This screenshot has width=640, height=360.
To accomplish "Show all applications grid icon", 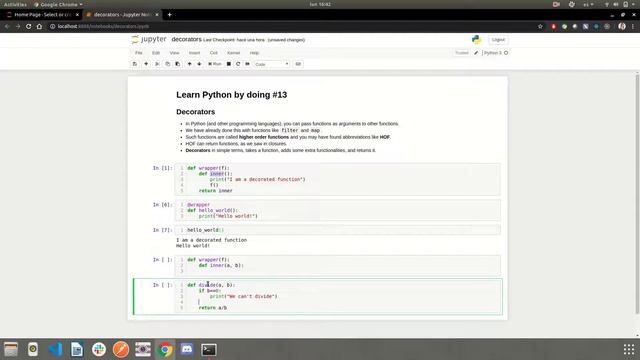I will (x=629, y=349).
